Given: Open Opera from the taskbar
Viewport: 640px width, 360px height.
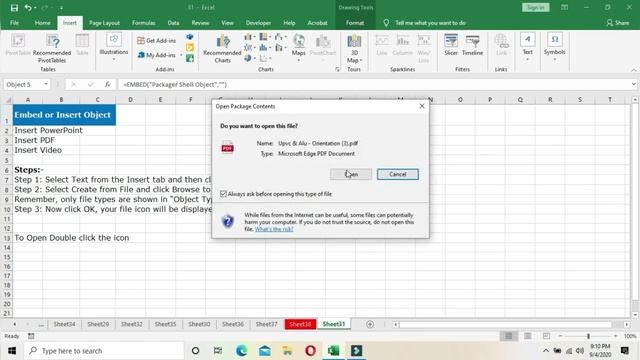Looking at the screenshot, I should coord(310,351).
